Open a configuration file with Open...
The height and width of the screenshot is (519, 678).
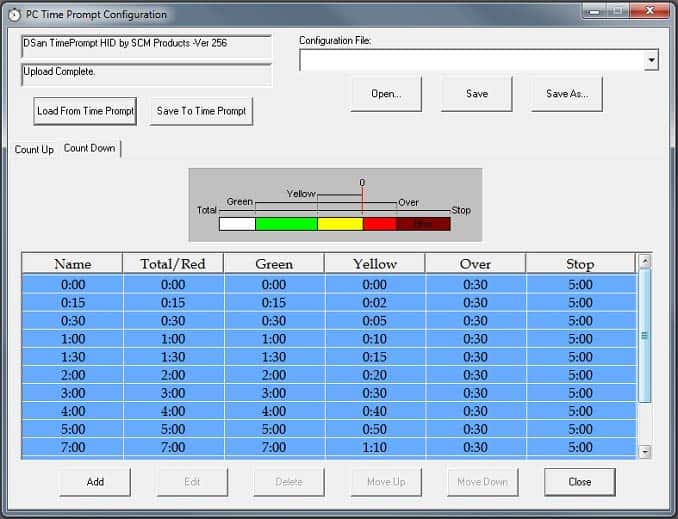pos(386,94)
